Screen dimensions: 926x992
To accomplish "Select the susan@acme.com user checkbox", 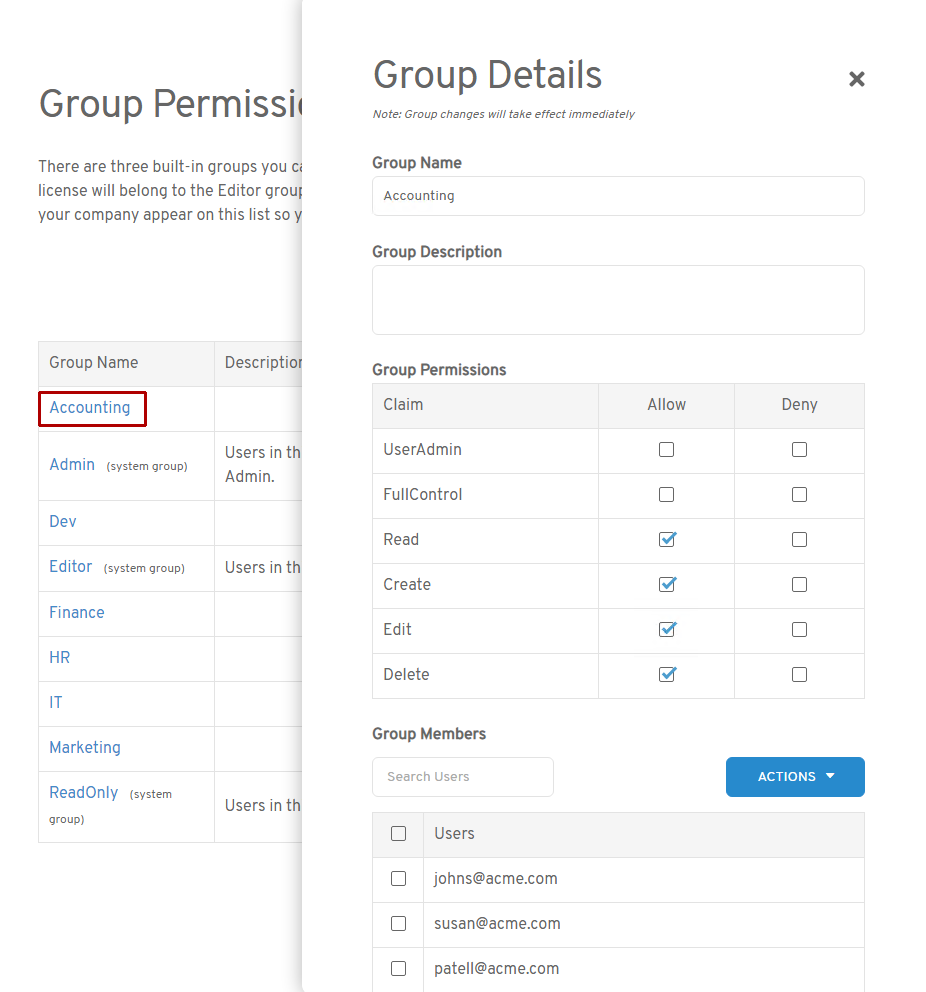I will (x=398, y=924).
